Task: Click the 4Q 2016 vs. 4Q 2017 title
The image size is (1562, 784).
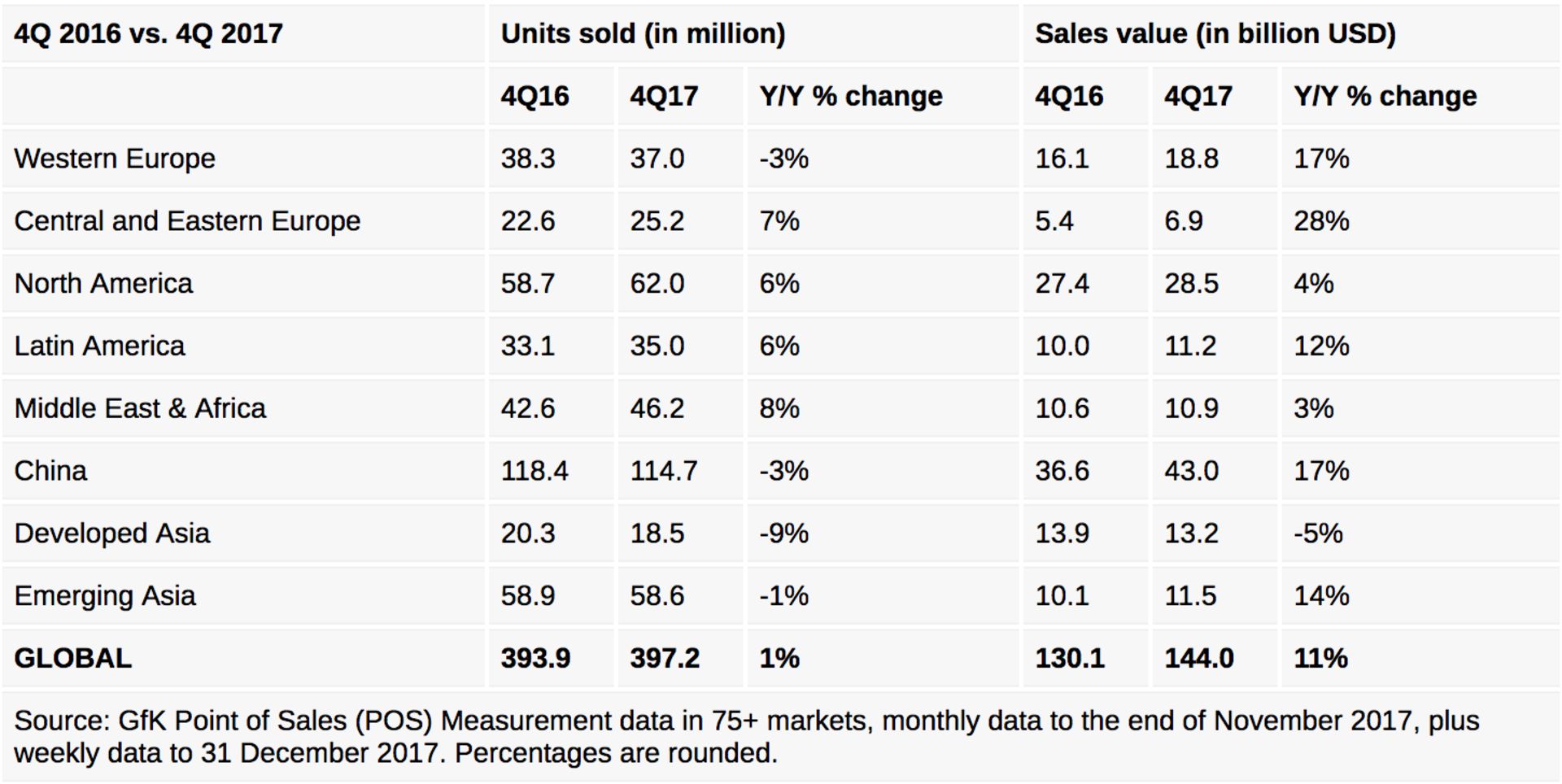Action: pyautogui.click(x=149, y=33)
